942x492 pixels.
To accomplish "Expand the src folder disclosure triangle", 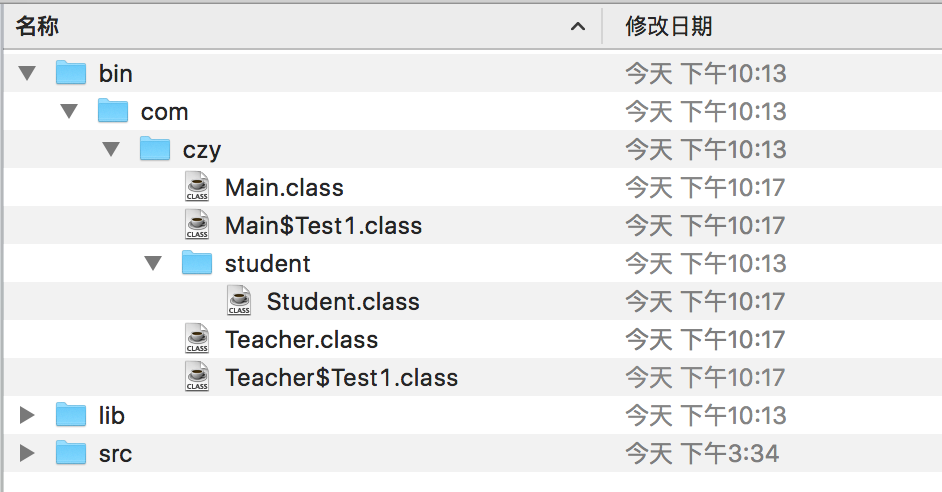I will [x=26, y=453].
